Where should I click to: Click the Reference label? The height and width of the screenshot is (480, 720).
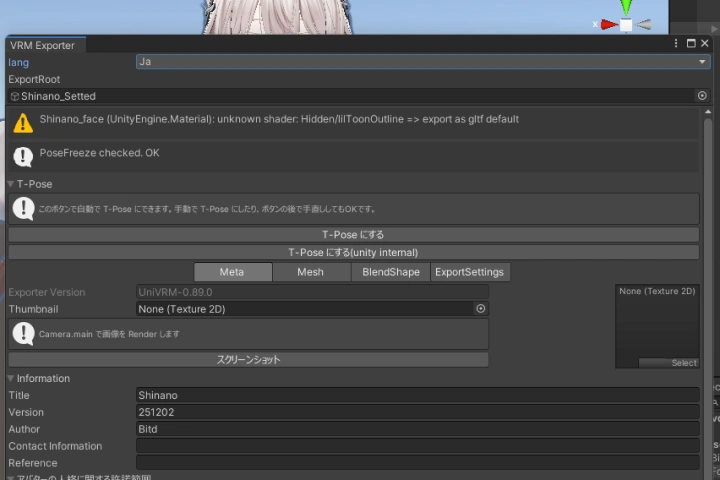(x=33, y=463)
